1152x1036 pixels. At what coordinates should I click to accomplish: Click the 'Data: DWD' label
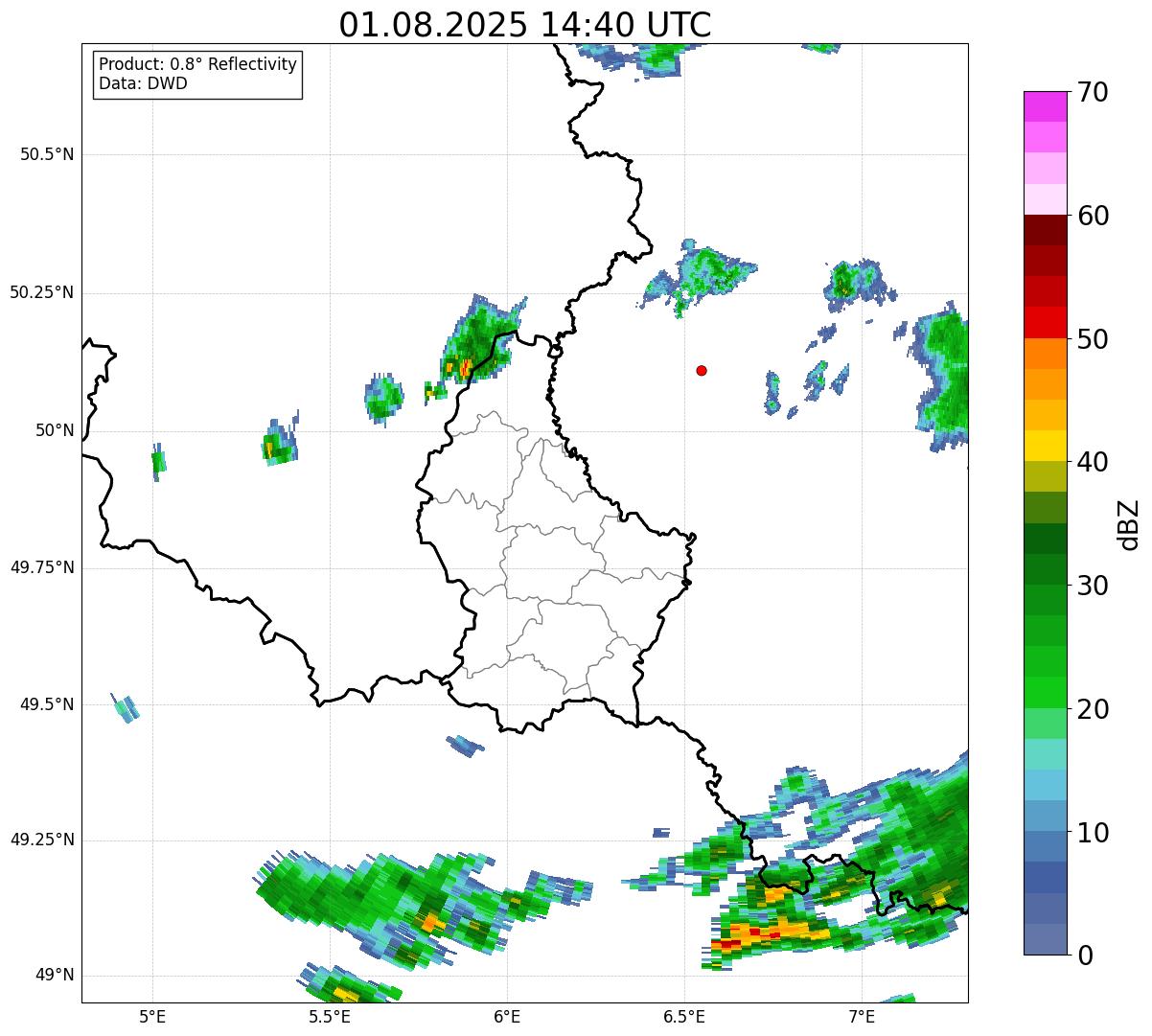tap(144, 83)
